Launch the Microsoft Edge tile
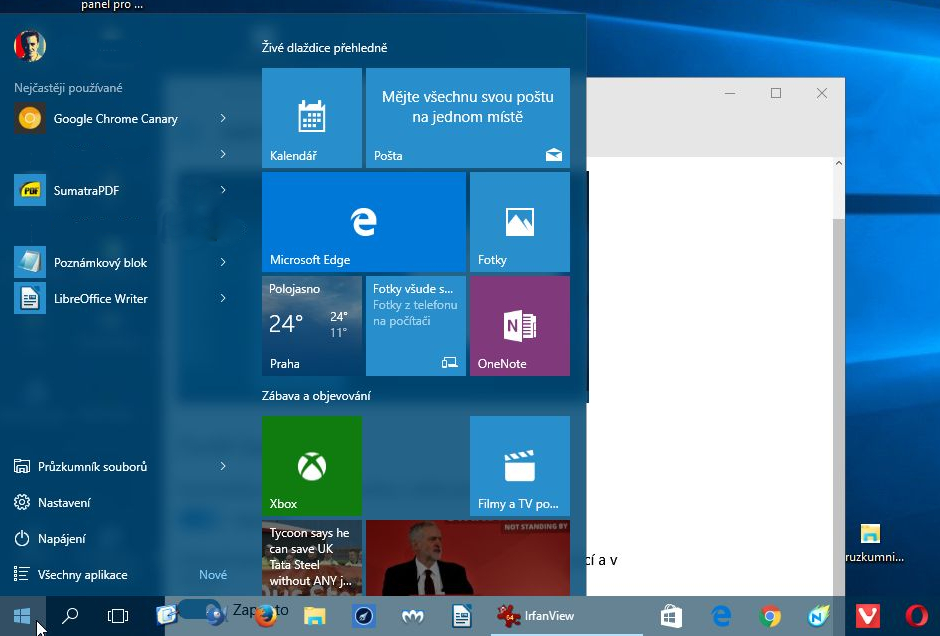This screenshot has width=940, height=636. (363, 222)
